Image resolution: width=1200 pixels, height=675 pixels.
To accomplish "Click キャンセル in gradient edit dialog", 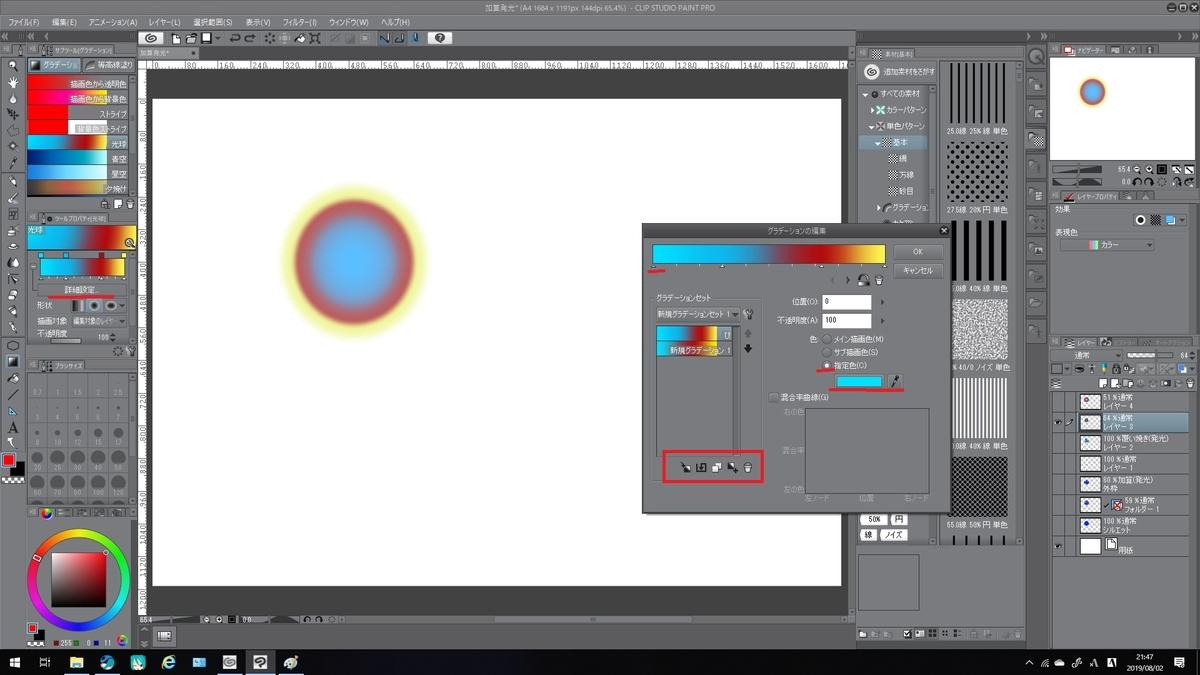I will 917,271.
